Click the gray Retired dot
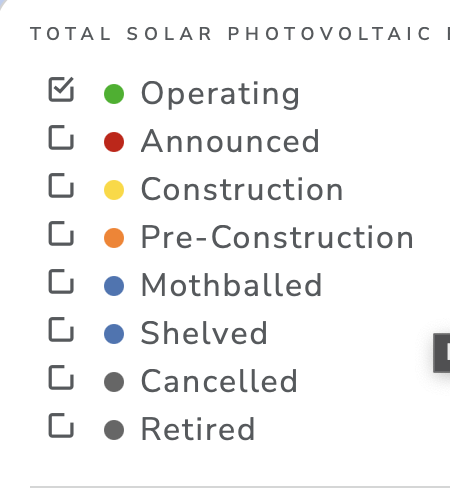This screenshot has width=450, height=490. (114, 430)
